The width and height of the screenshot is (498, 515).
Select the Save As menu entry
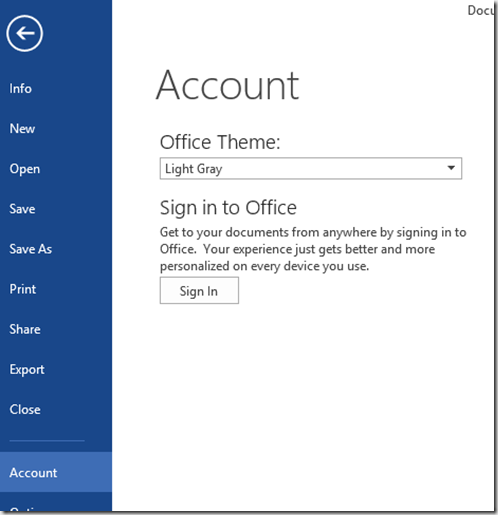pos(31,249)
